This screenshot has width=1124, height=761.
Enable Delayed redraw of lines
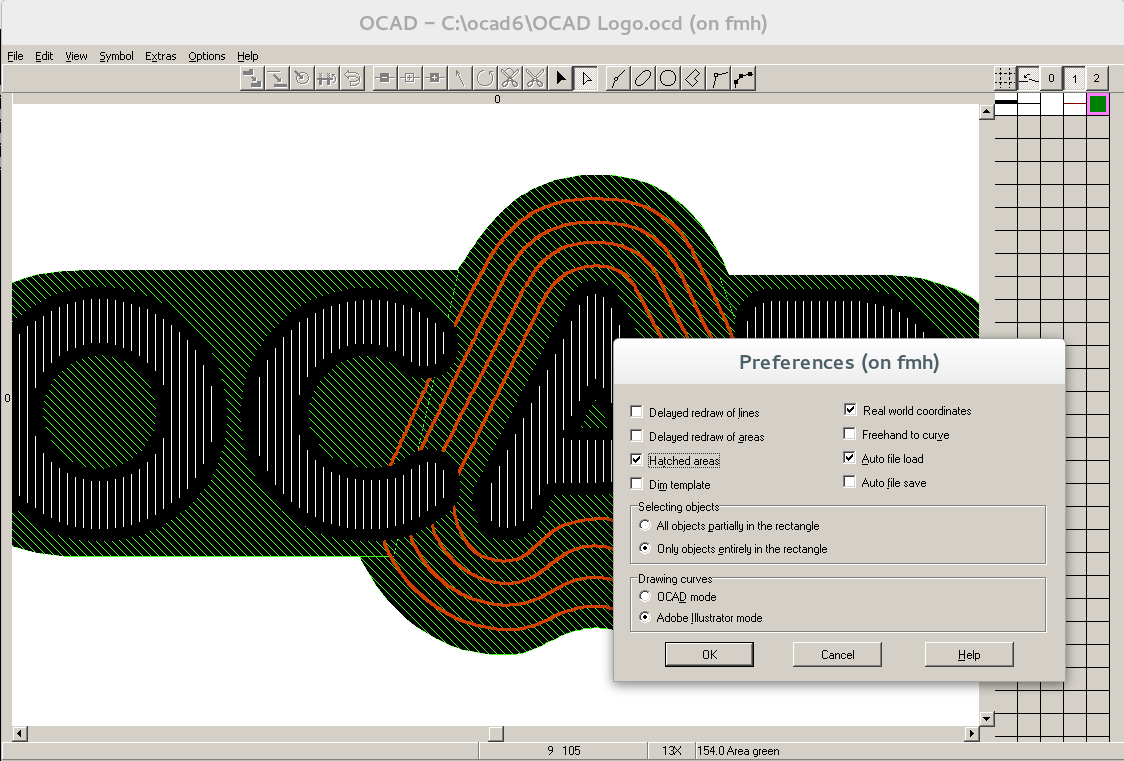point(636,411)
